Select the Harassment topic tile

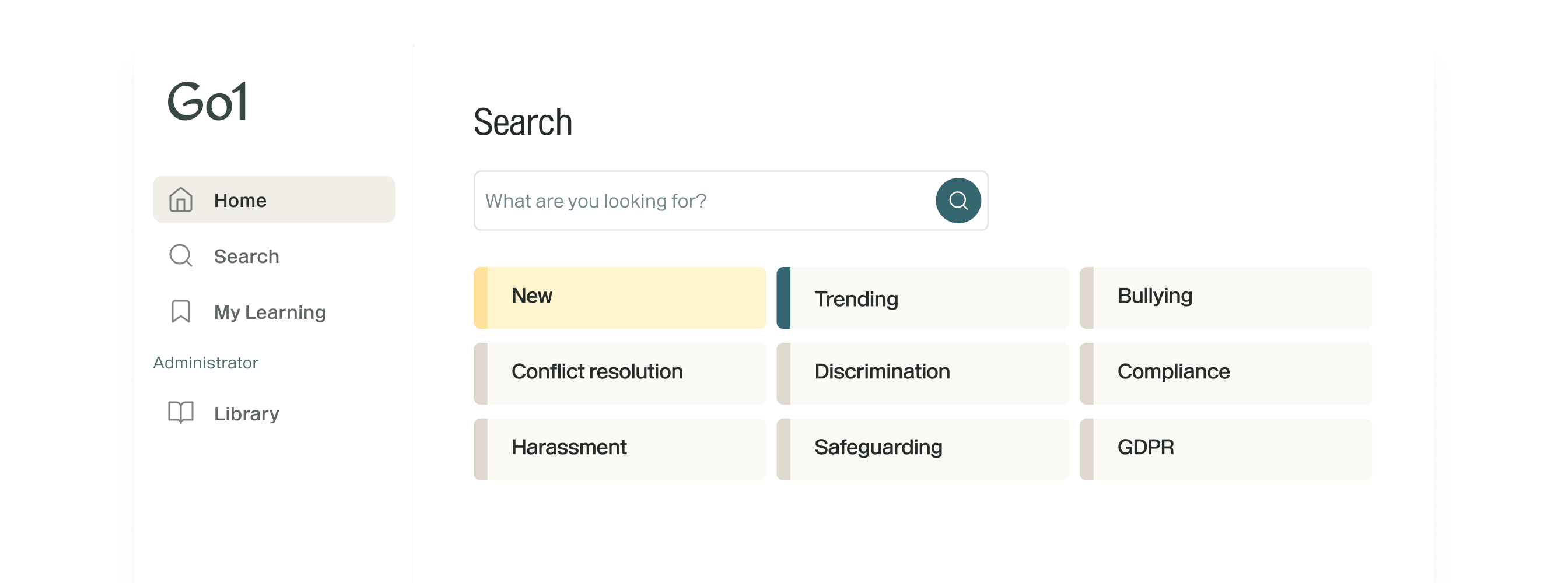[619, 448]
